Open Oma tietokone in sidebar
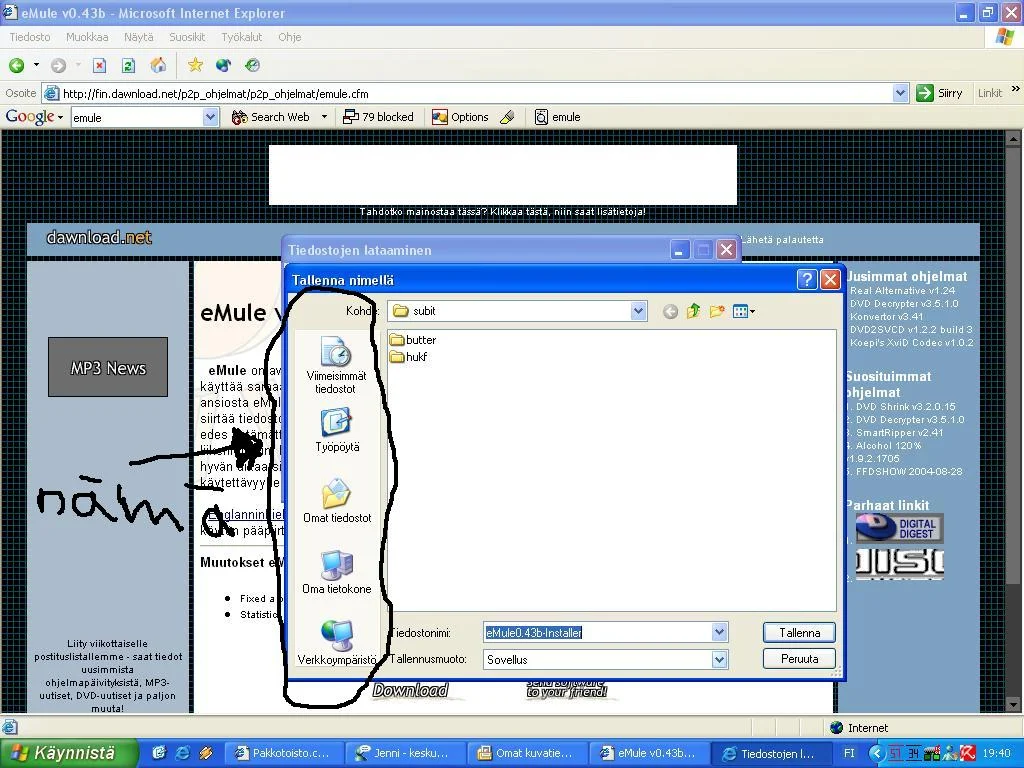This screenshot has height=768, width=1024. (336, 572)
